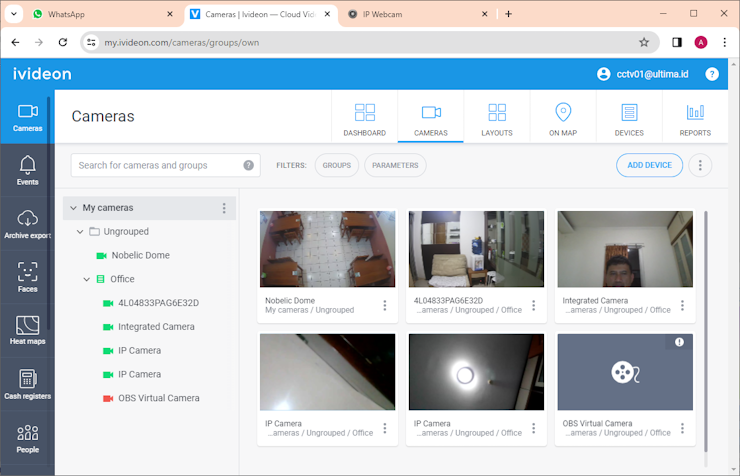The width and height of the screenshot is (740, 476).
Task: Open 4L04833PAG6E32D card options menu
Action: pyautogui.click(x=533, y=305)
